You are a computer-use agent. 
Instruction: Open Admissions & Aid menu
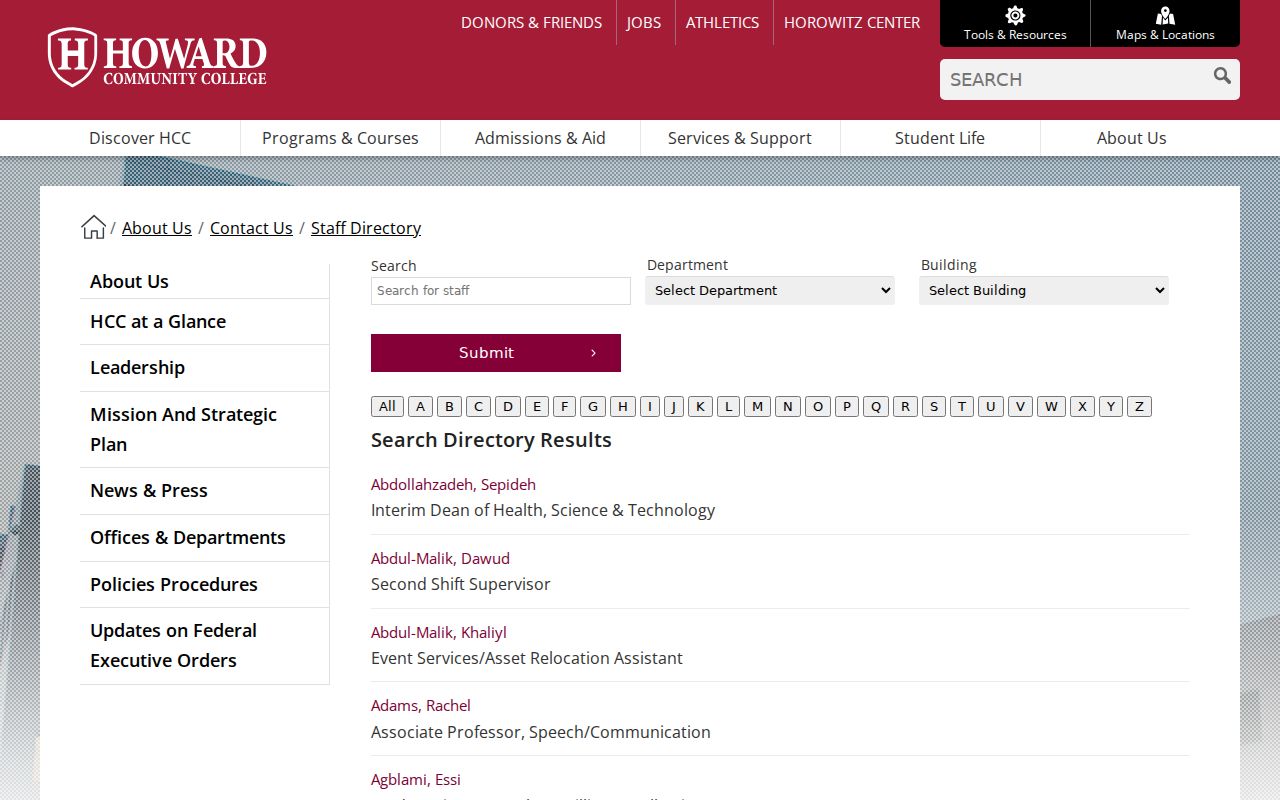coord(540,138)
